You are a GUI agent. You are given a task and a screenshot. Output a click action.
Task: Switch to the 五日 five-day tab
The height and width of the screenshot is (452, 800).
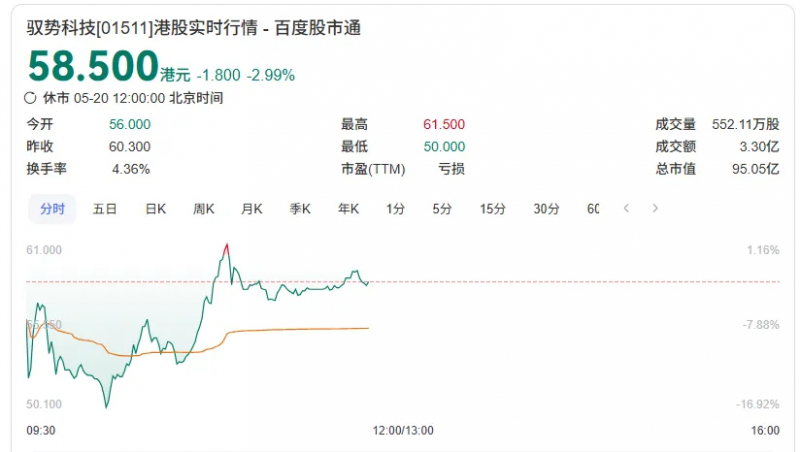point(105,209)
